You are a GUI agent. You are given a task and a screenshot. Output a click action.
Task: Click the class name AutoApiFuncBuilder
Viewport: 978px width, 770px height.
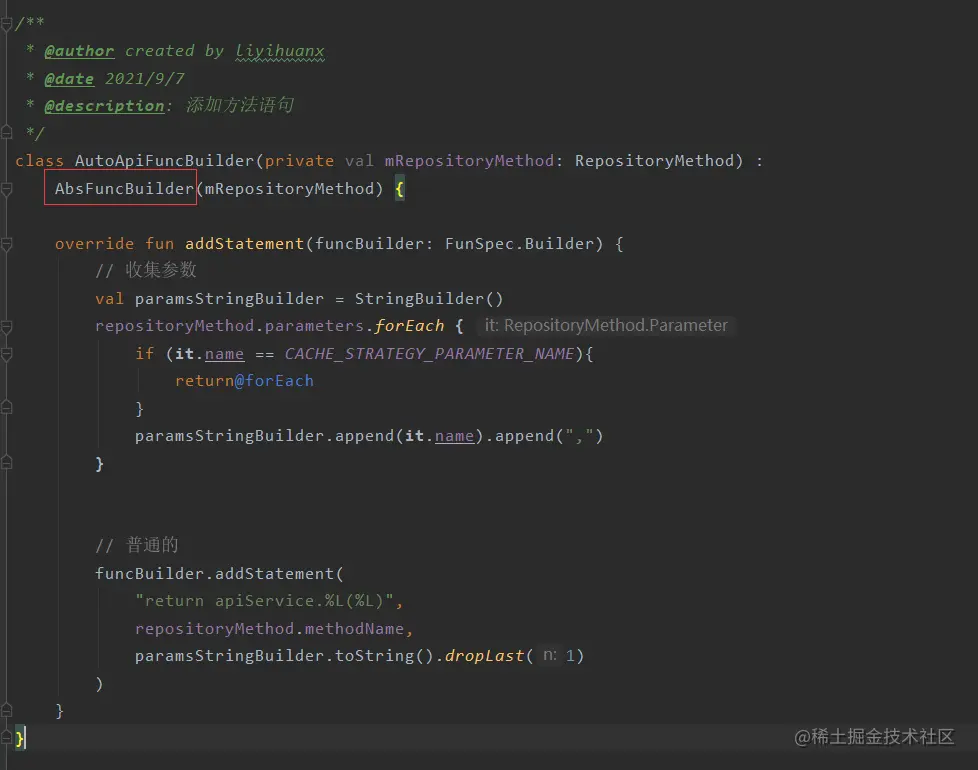tap(165, 161)
